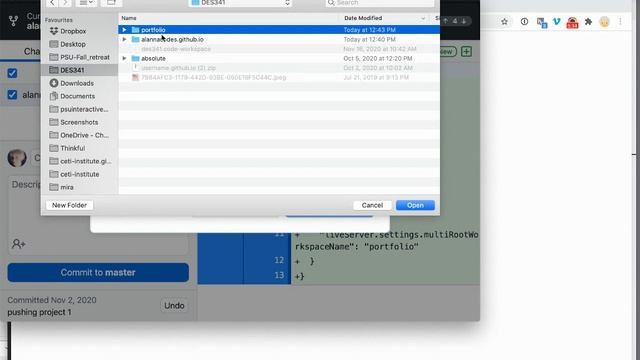Bookmark the page with Chrome star icon

click(504, 22)
